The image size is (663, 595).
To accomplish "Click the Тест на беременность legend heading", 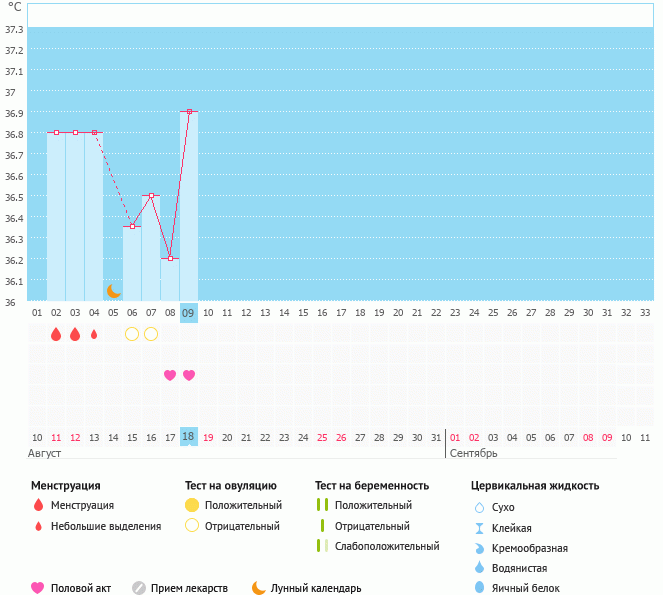I will click(x=378, y=486).
